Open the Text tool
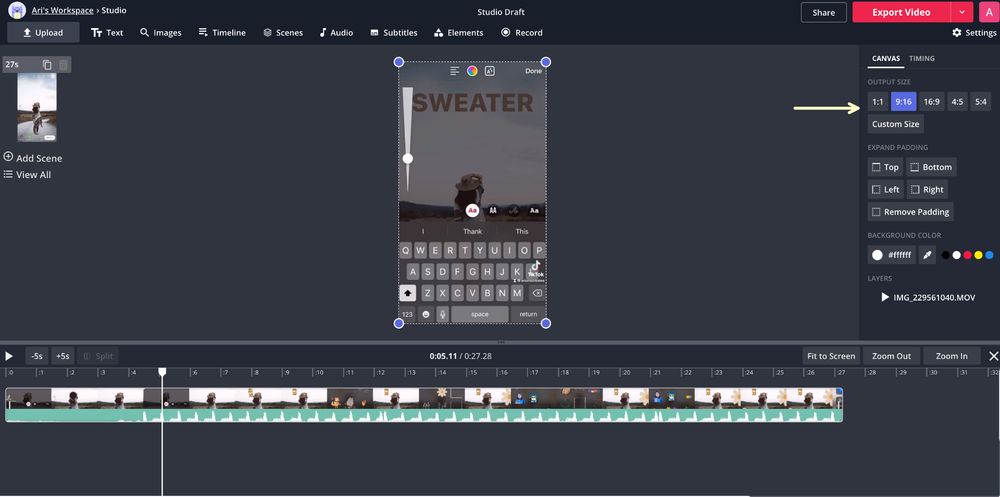The image size is (1000, 497). (107, 32)
